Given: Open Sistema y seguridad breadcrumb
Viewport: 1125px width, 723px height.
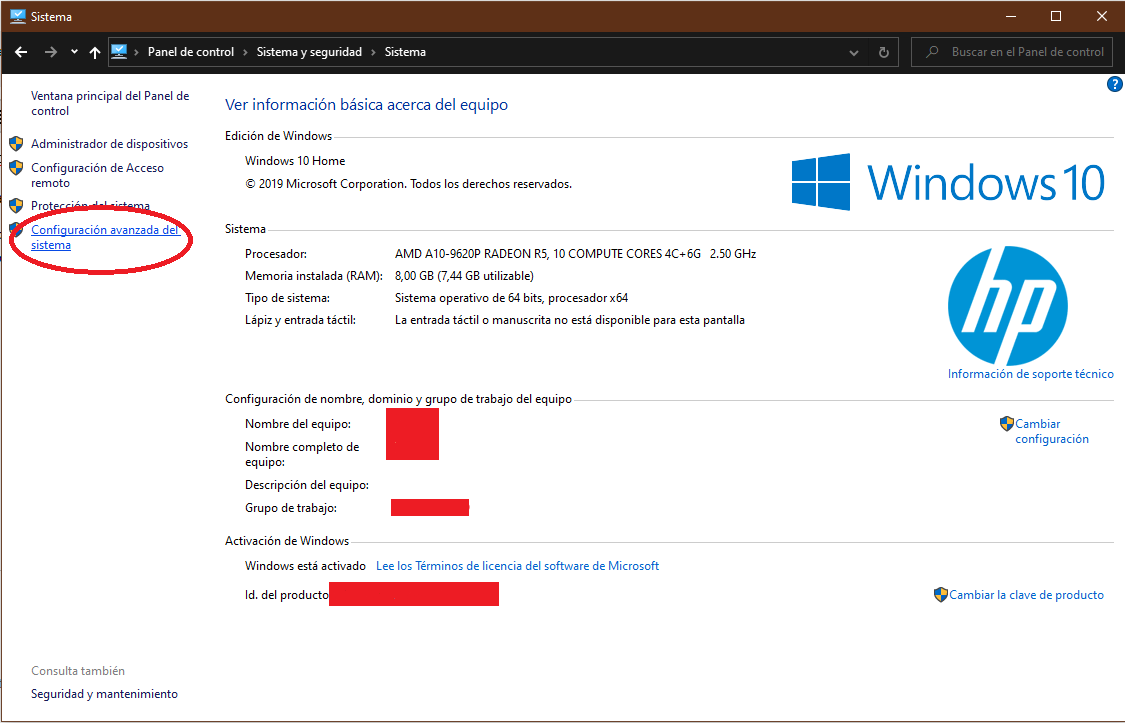Looking at the screenshot, I should coord(309,52).
